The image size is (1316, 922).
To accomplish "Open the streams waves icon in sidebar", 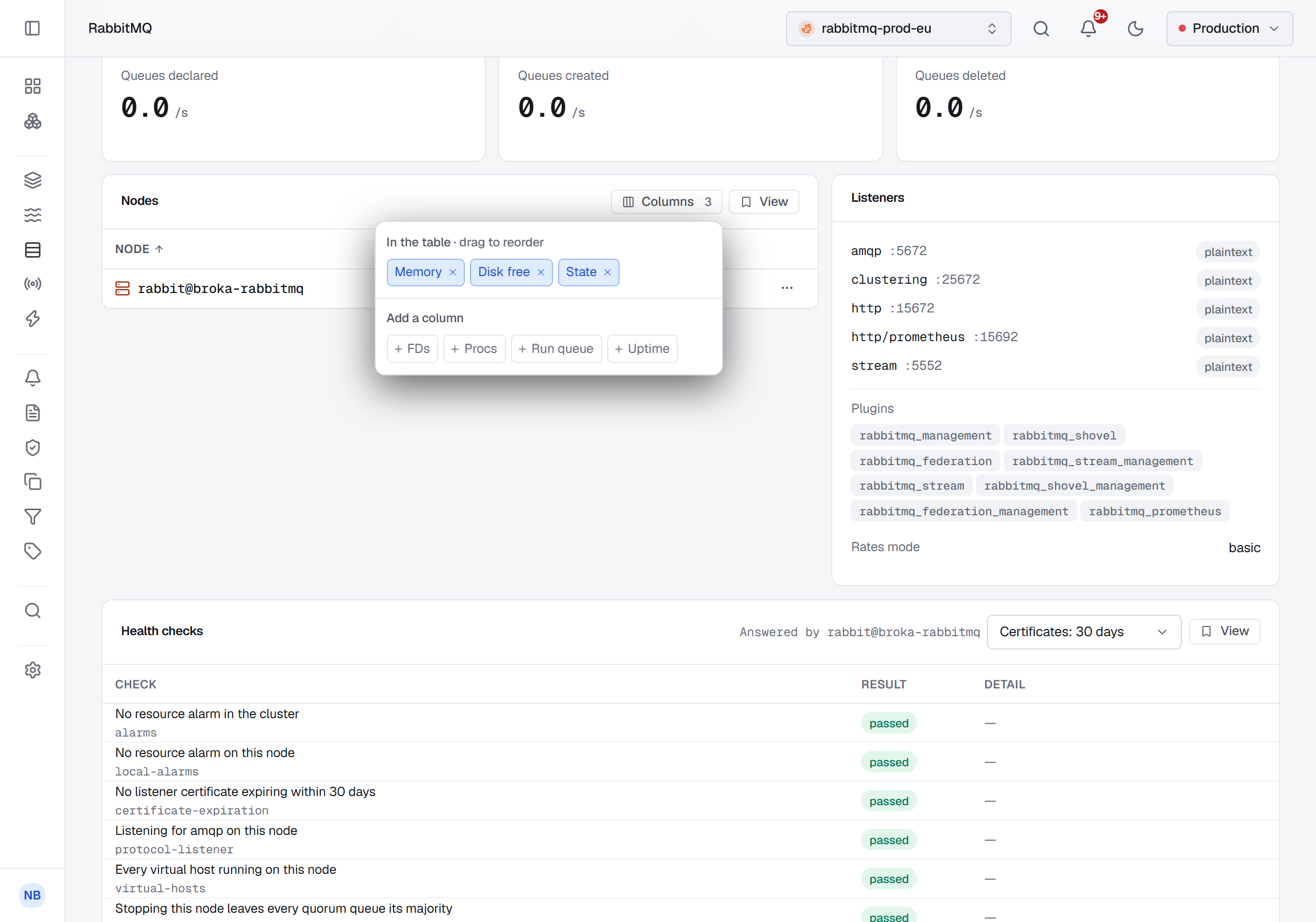I will click(33, 215).
